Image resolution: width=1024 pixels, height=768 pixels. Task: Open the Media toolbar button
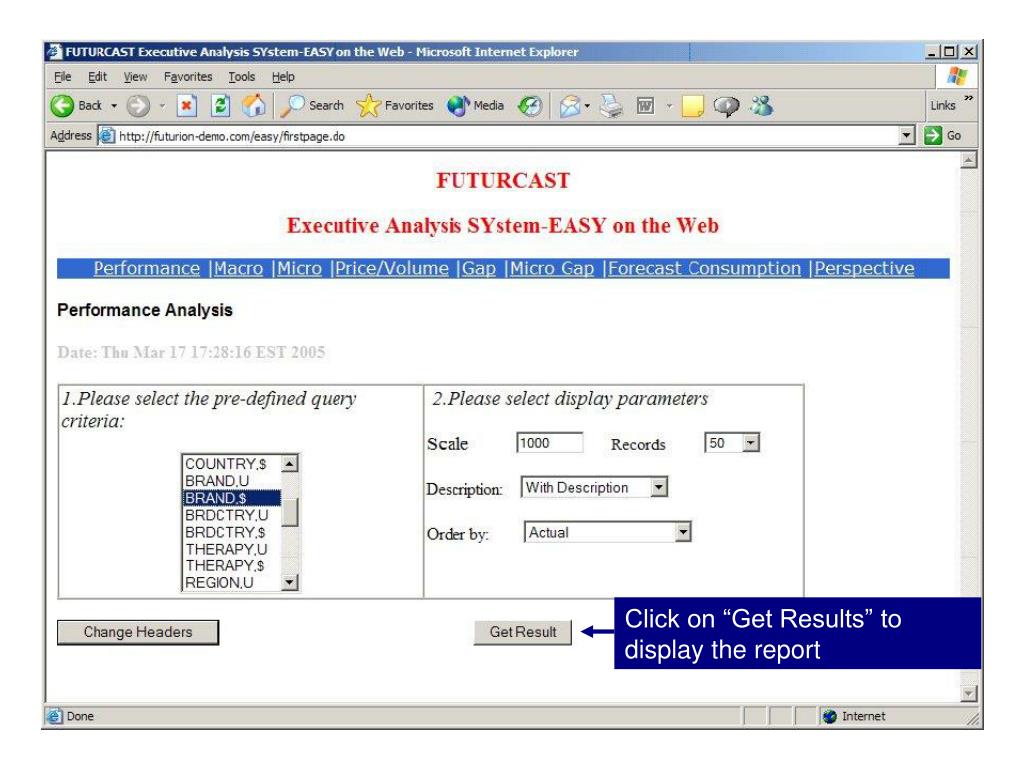[475, 106]
